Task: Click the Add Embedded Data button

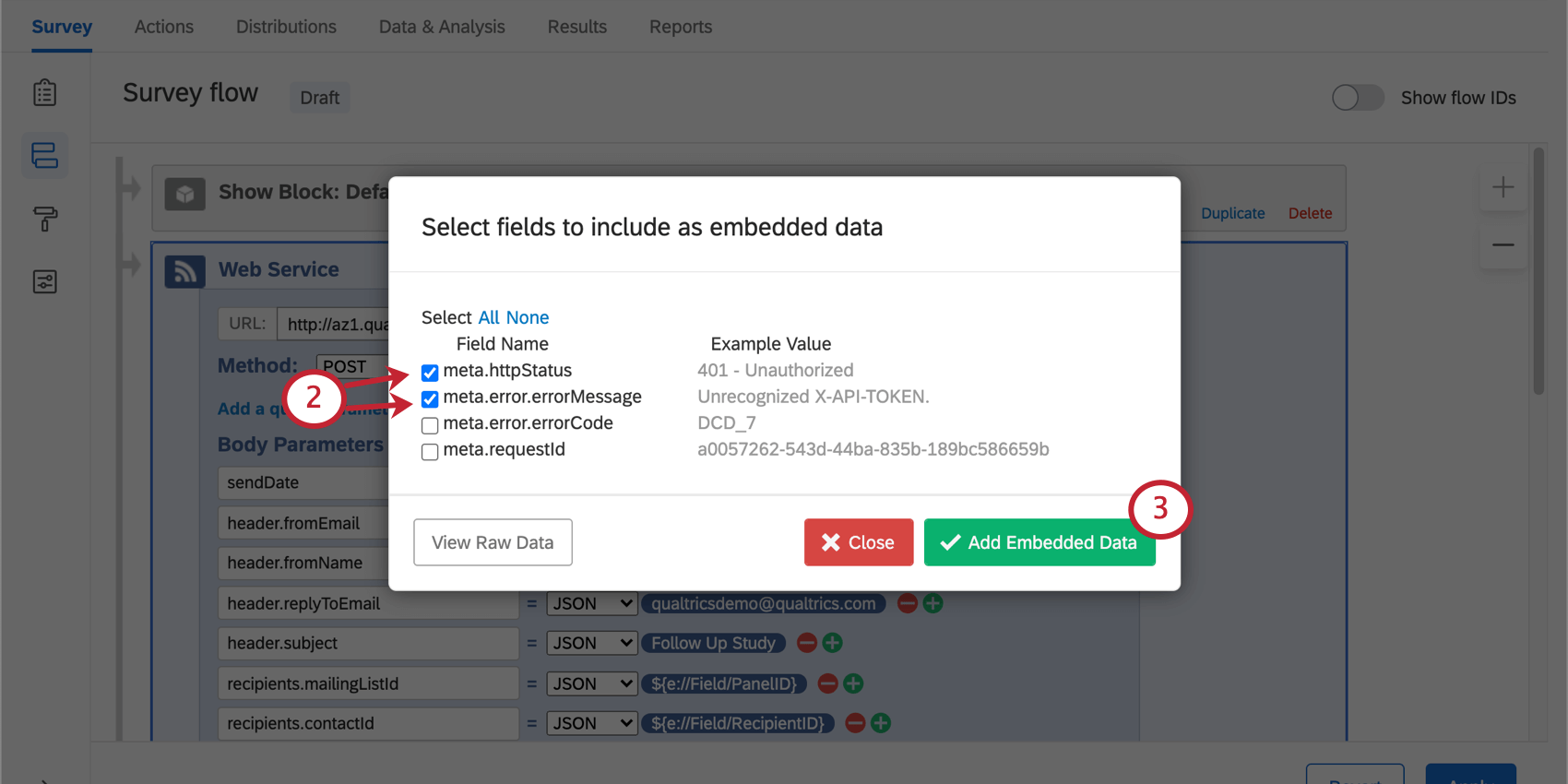Action: tap(1039, 542)
